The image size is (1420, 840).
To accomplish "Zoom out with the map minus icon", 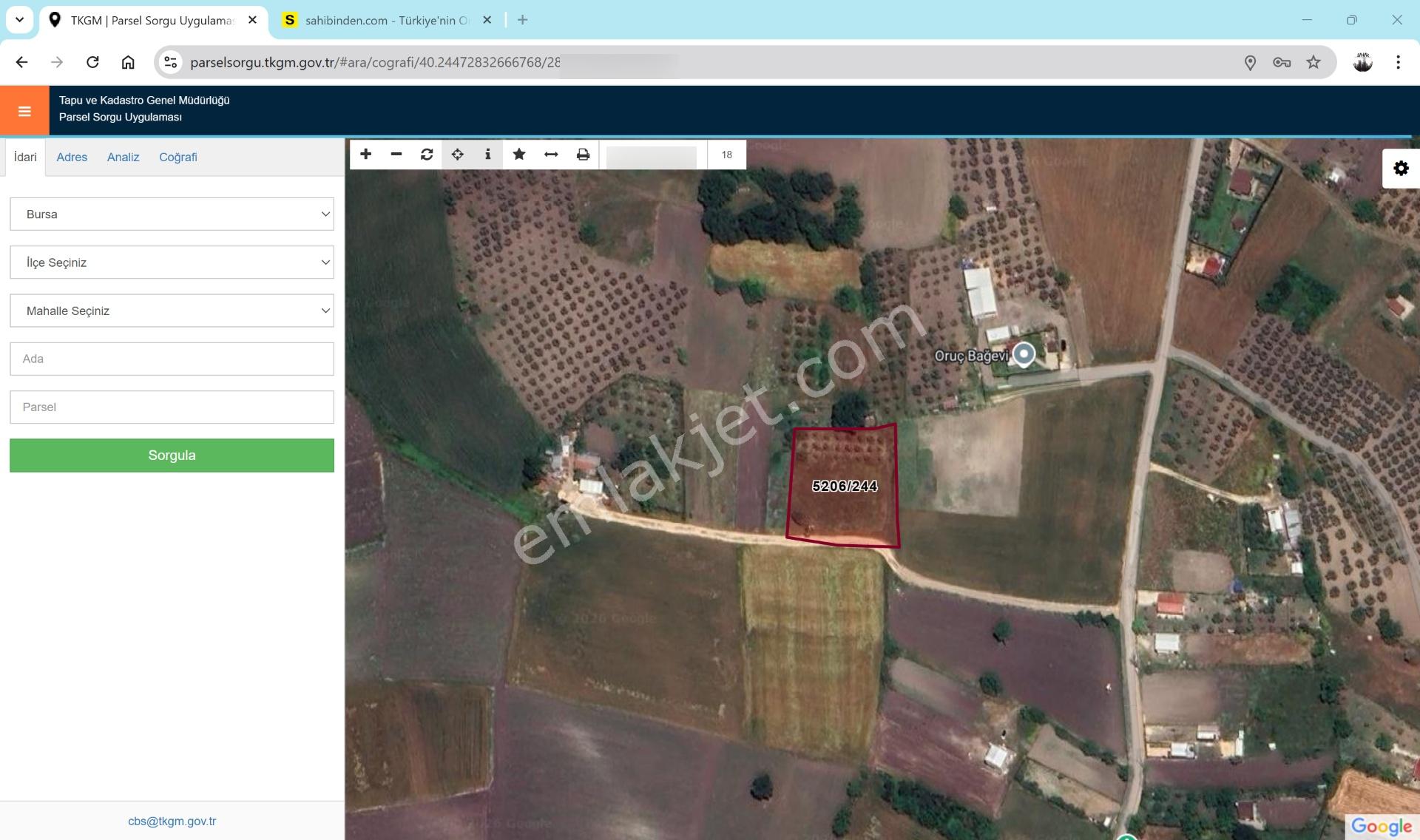I will coord(396,155).
